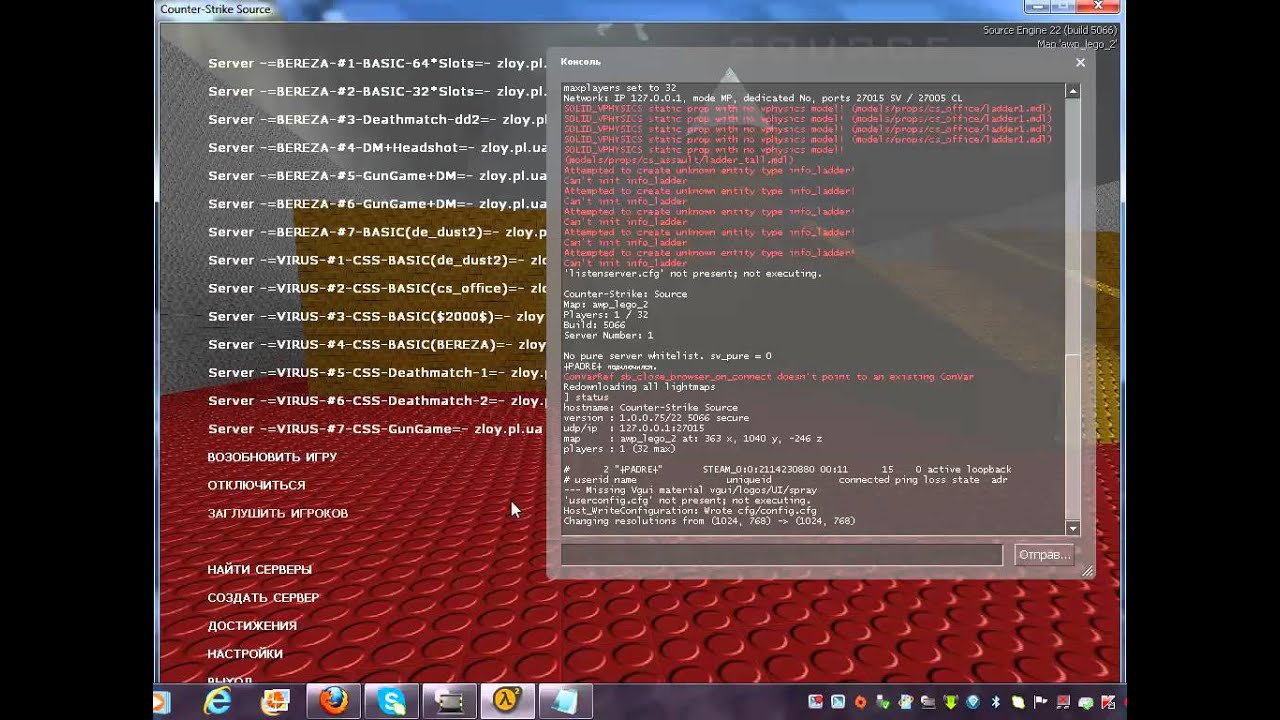Image resolution: width=1280 pixels, height=720 pixels.
Task: Click the 'hostname: Counter-Strike Source' console line
Action: [650, 408]
